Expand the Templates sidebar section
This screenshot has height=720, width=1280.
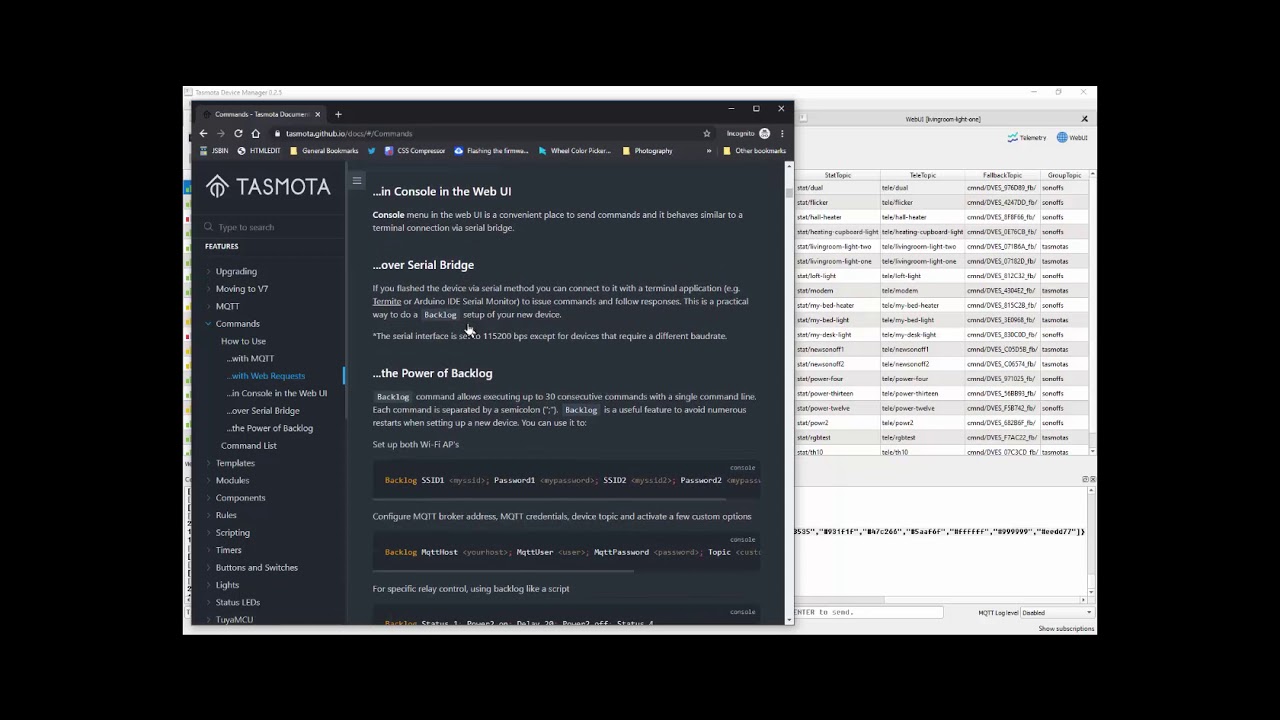pyautogui.click(x=235, y=463)
